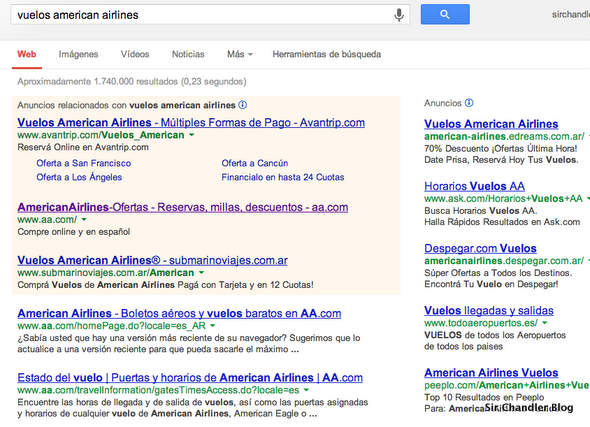Screen dimensions: 590x427
Task: Expand arrow beside www.ask.com/Horarios+Vuelos+AA
Action: (x=588, y=198)
